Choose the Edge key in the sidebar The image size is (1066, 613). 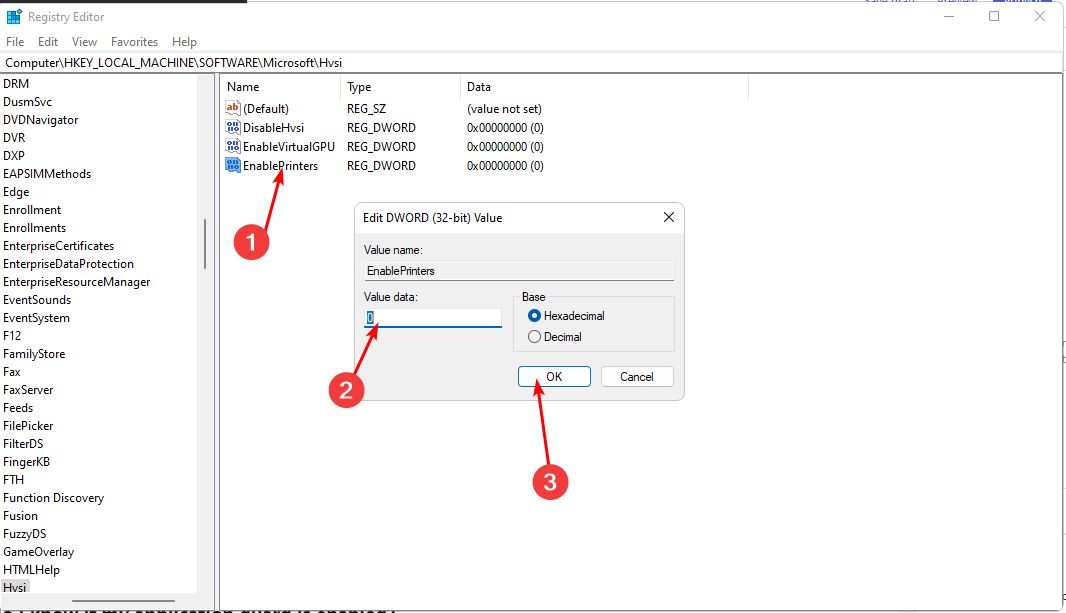[x=15, y=191]
